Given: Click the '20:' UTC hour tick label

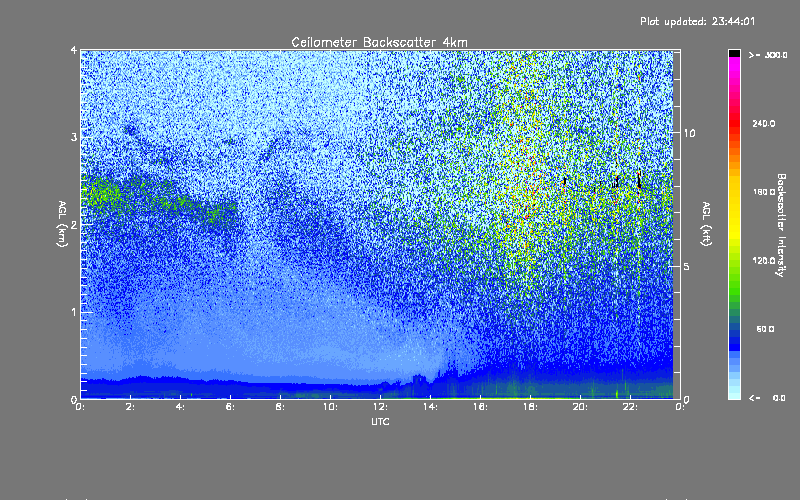Looking at the screenshot, I should [x=580, y=407].
